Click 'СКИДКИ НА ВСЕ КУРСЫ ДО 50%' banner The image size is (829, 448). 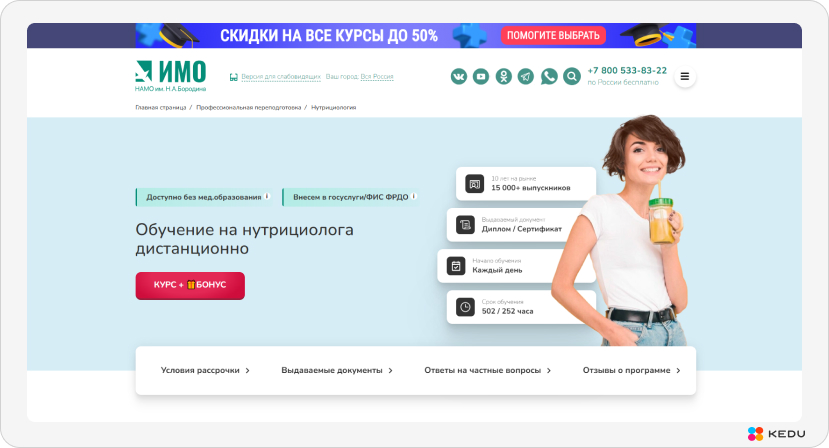pos(329,35)
